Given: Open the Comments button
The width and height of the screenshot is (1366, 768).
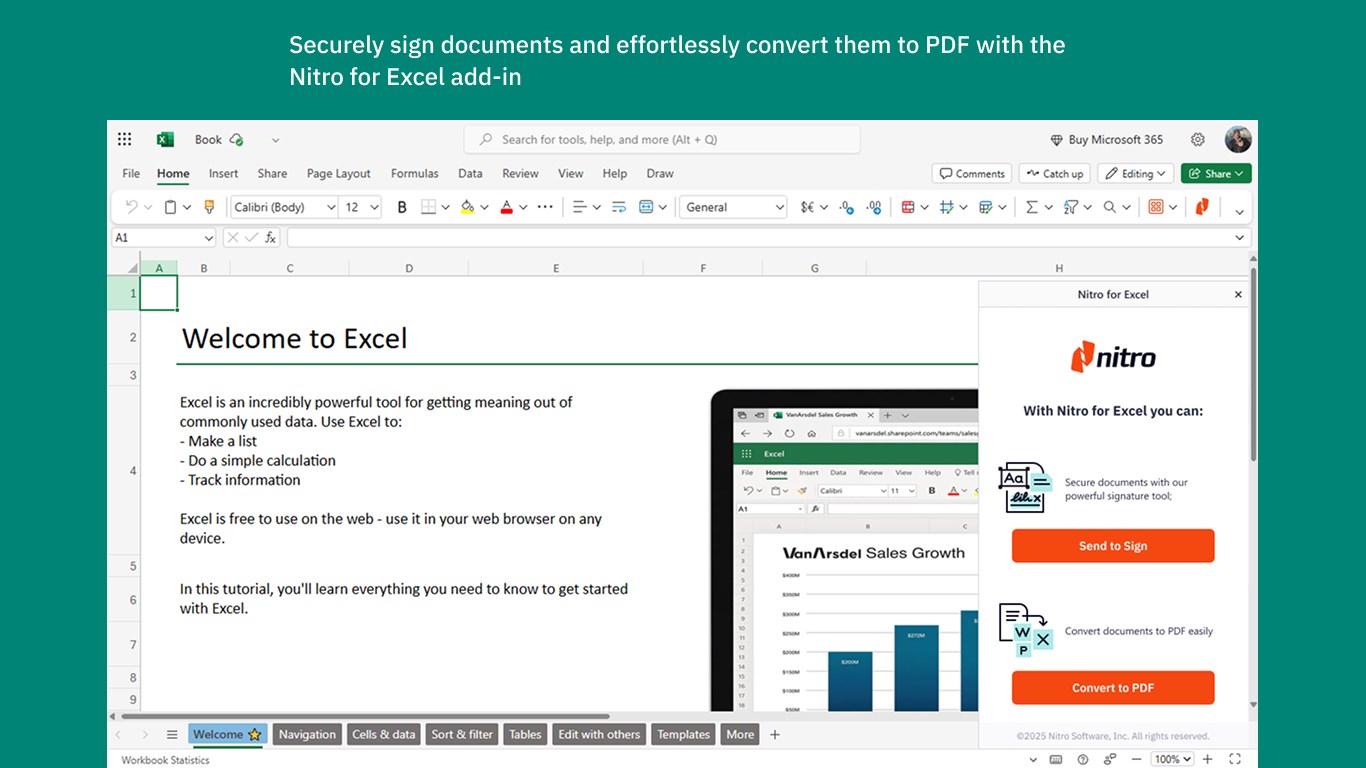Looking at the screenshot, I should [x=972, y=174].
